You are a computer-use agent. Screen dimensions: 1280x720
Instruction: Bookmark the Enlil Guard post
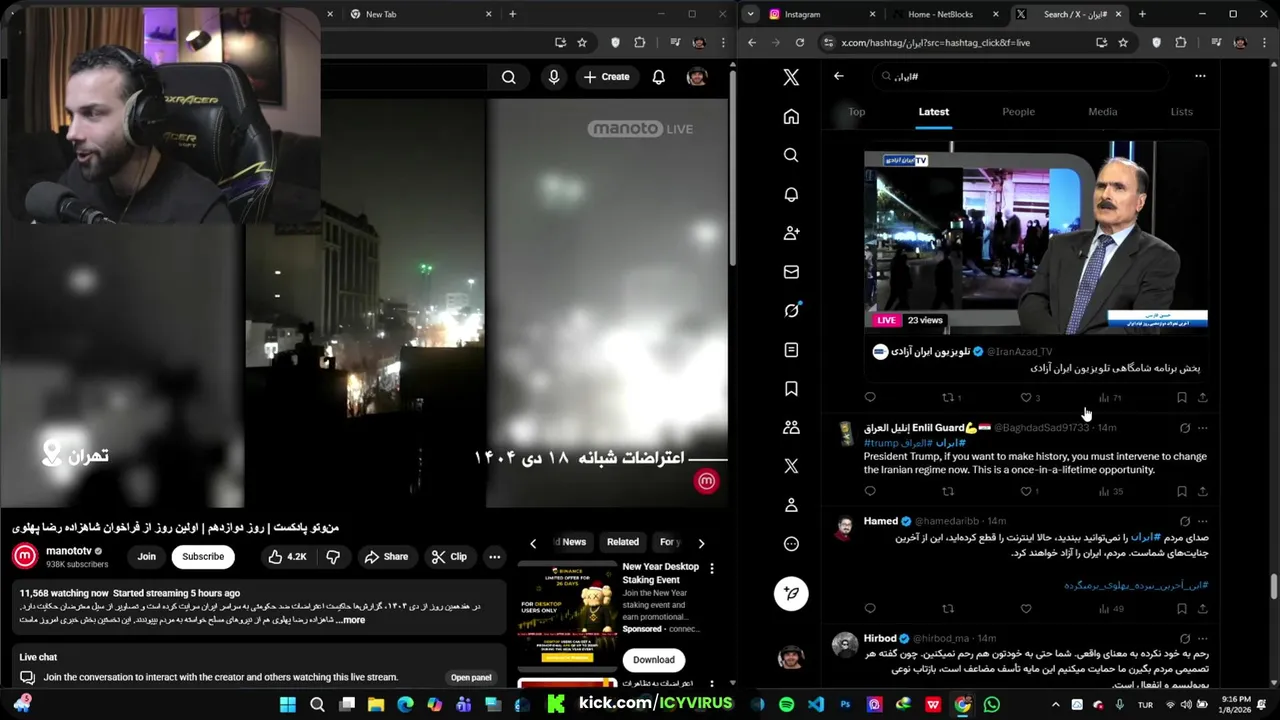point(1182,491)
